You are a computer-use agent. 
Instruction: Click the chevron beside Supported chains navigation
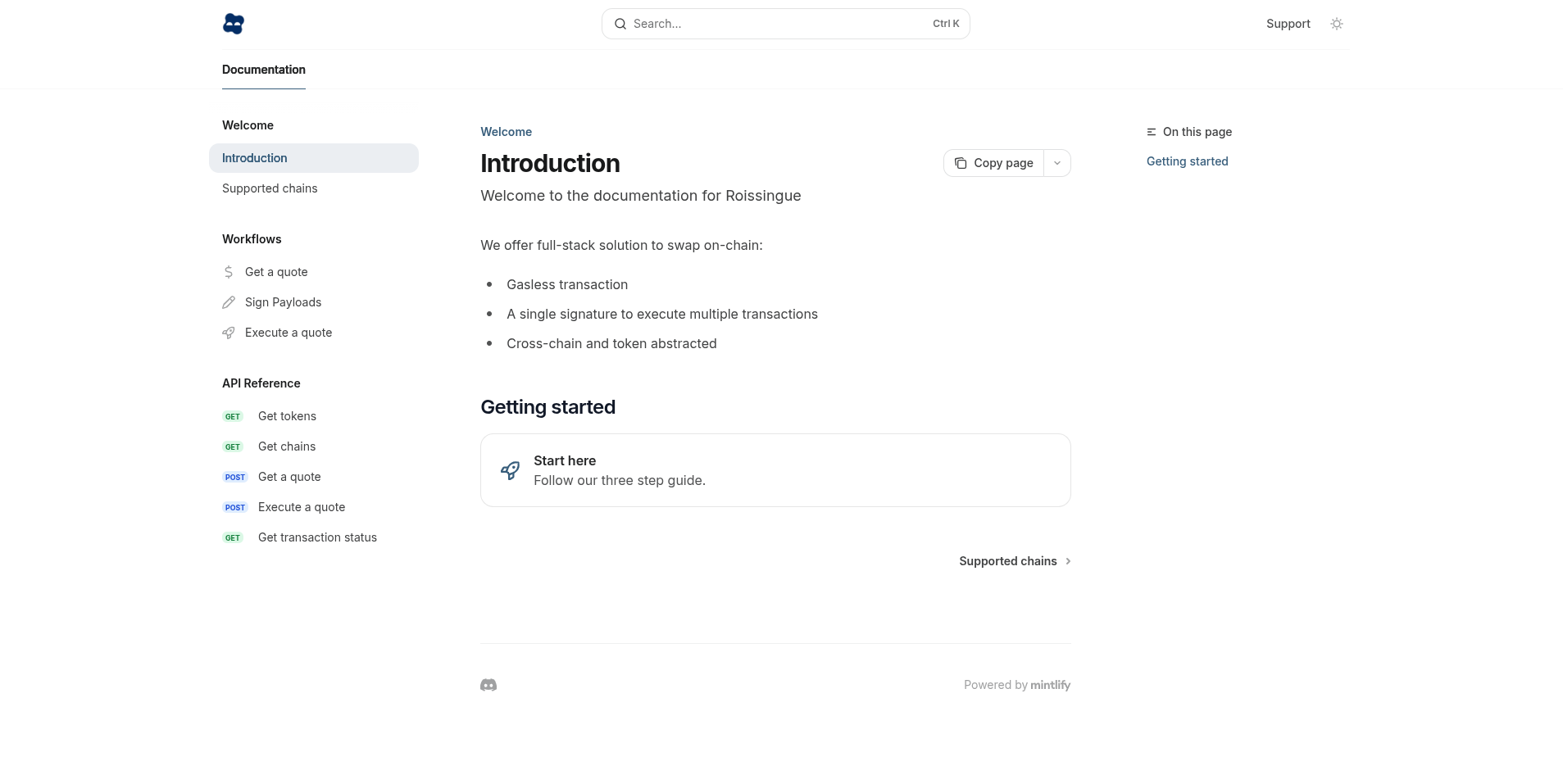pyautogui.click(x=1068, y=561)
